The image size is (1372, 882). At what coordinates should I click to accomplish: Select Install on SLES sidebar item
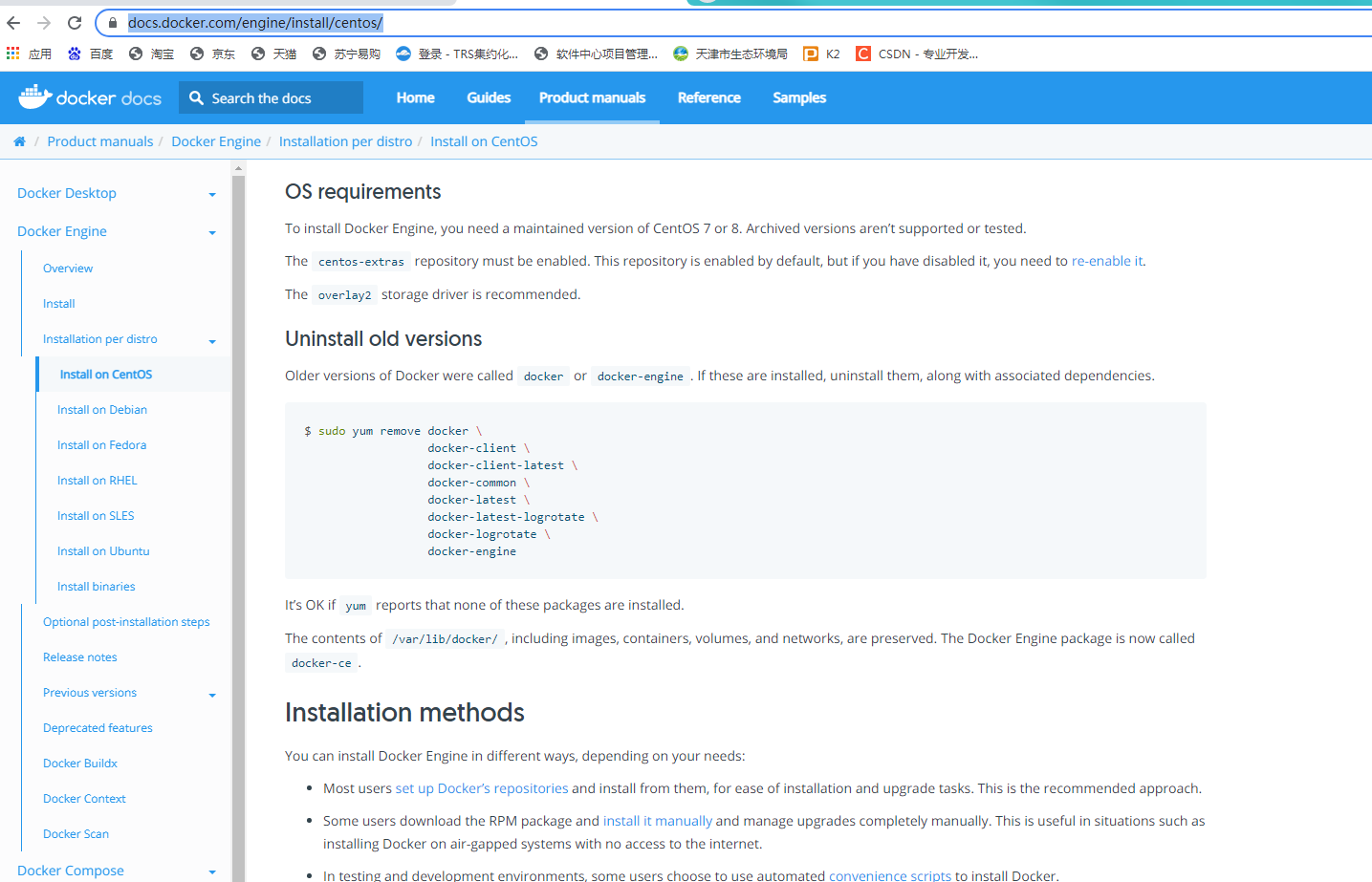(x=96, y=516)
